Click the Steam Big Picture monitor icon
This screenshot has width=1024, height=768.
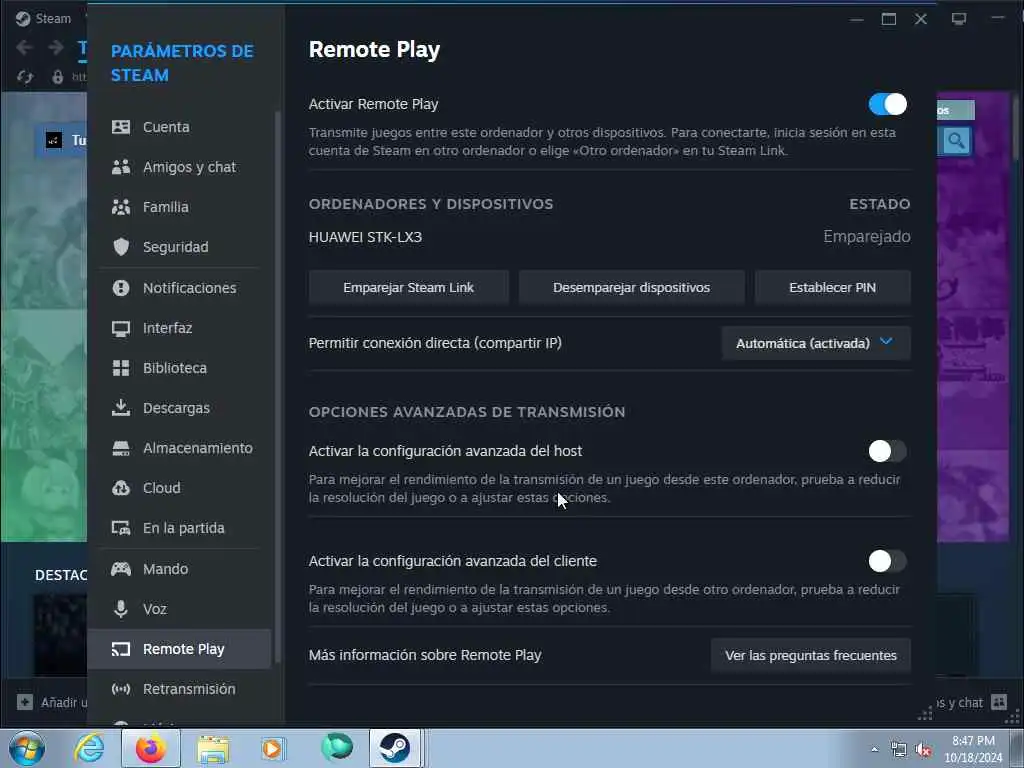click(959, 19)
